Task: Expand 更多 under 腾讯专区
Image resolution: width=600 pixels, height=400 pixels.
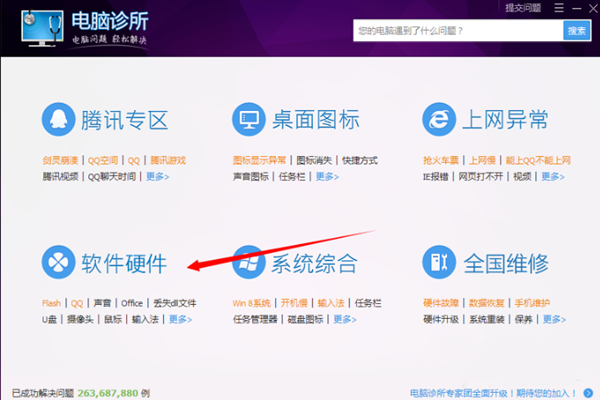Action: pos(158,177)
